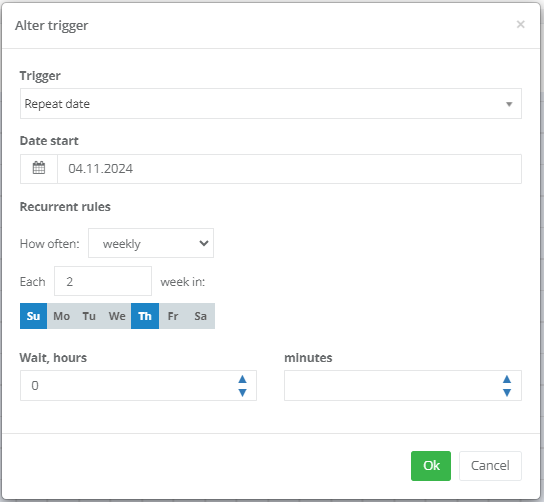This screenshot has width=544, height=502.
Task: Enable the Tu day button
Action: 89,316
